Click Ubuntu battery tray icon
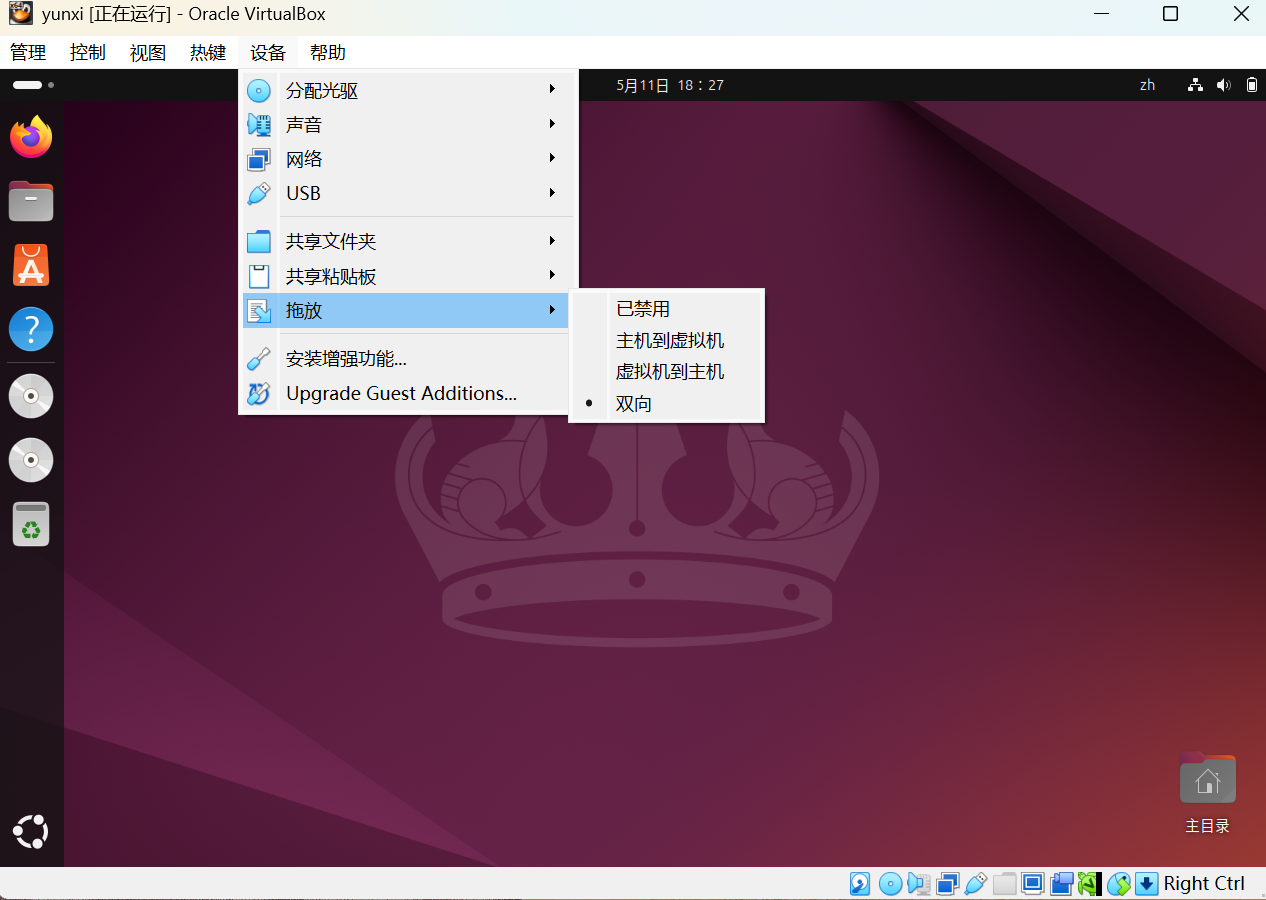Screen dimensions: 1266x900 pos(1252,85)
